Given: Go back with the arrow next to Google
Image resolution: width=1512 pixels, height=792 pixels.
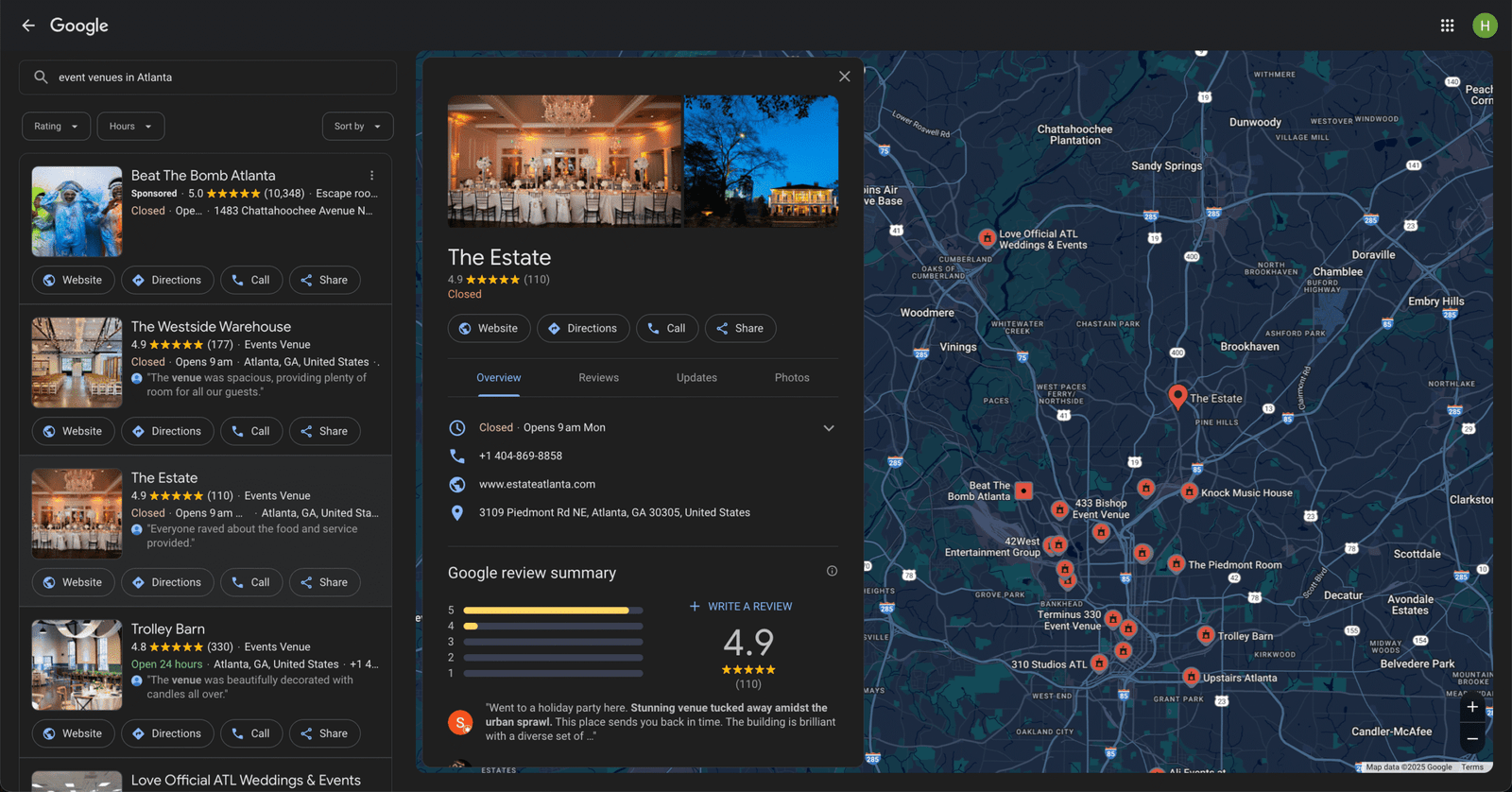Looking at the screenshot, I should pyautogui.click(x=28, y=26).
